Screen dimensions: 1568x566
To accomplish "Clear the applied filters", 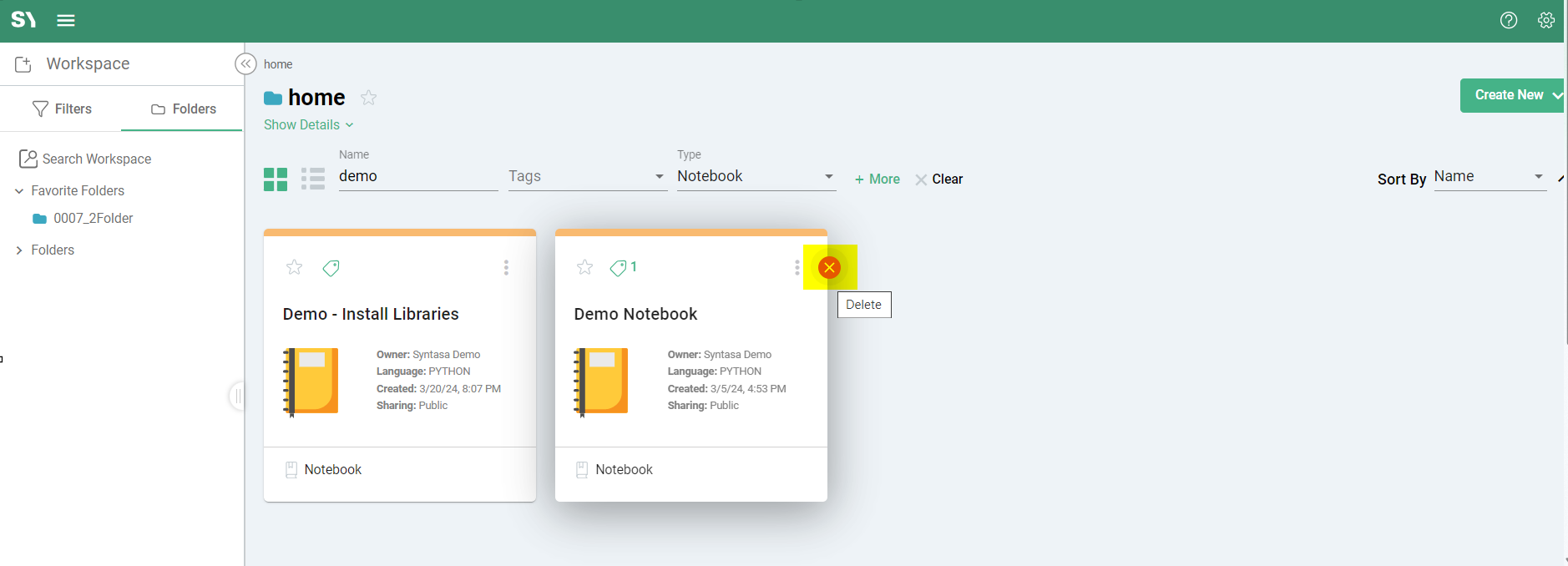I will click(x=939, y=179).
